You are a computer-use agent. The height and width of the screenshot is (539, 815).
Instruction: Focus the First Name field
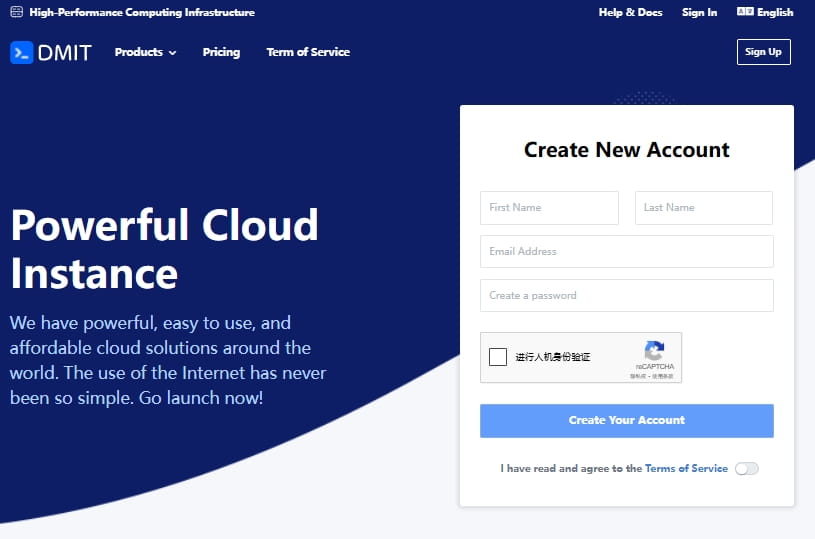tap(549, 208)
